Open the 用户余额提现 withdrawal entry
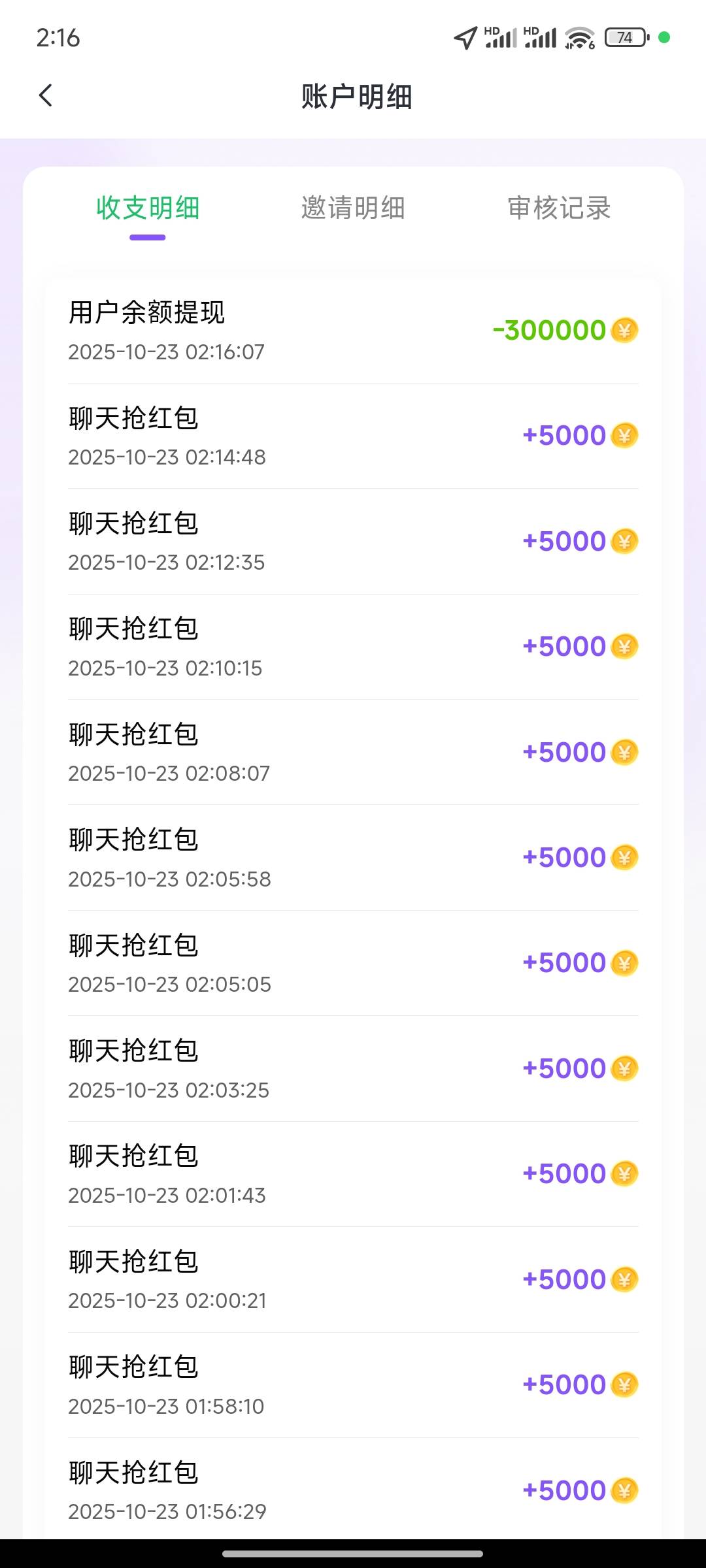This screenshot has width=706, height=1568. tap(147, 312)
